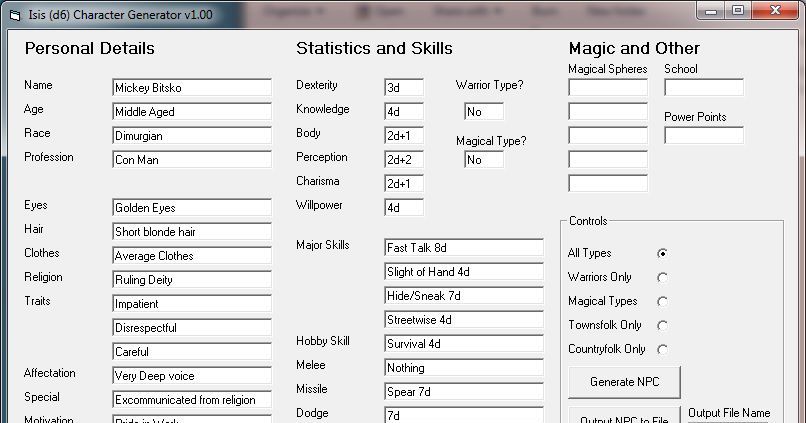Click the Power Points input field
This screenshot has height=423, width=806.
click(x=704, y=136)
